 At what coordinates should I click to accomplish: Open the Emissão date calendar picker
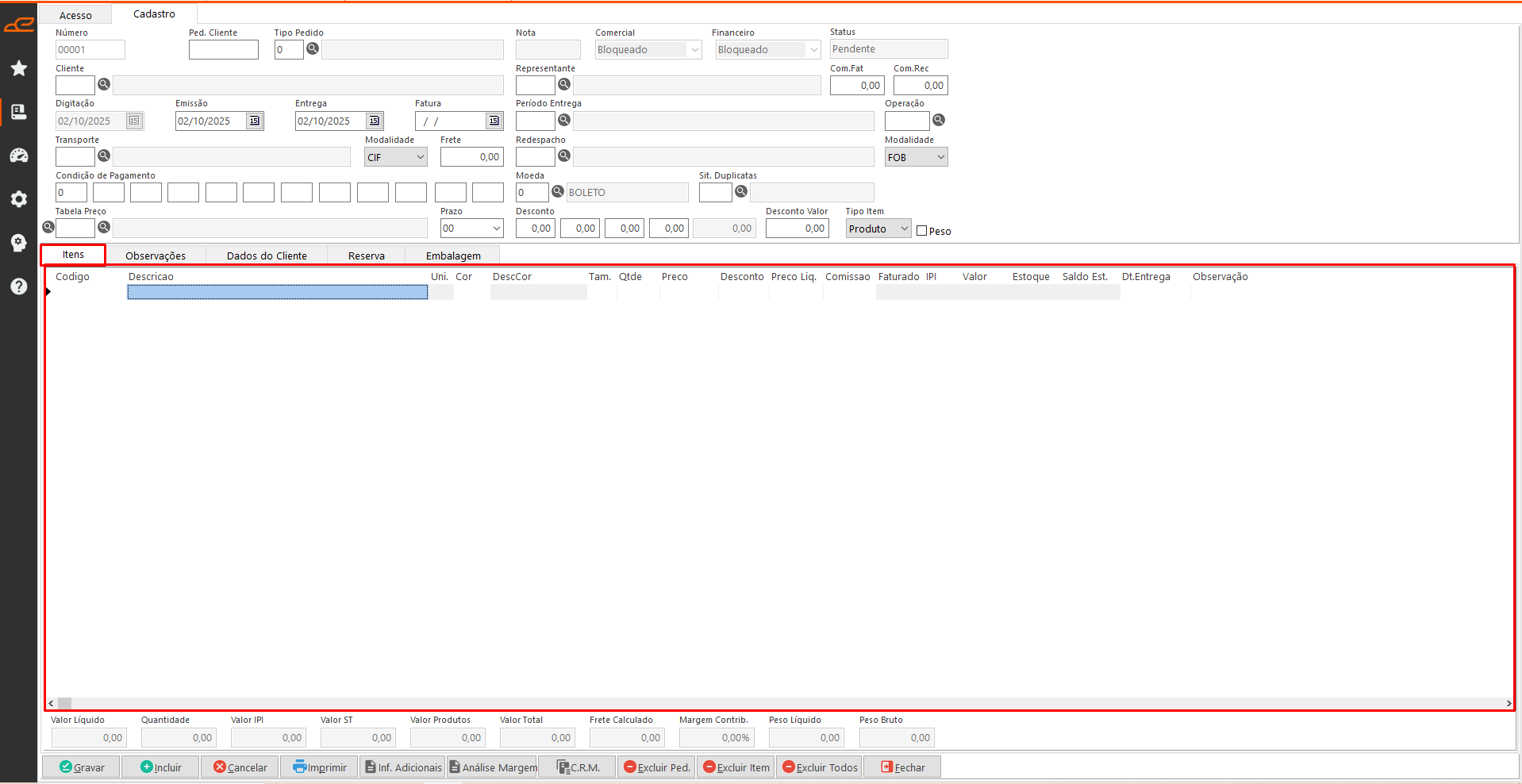click(x=254, y=121)
